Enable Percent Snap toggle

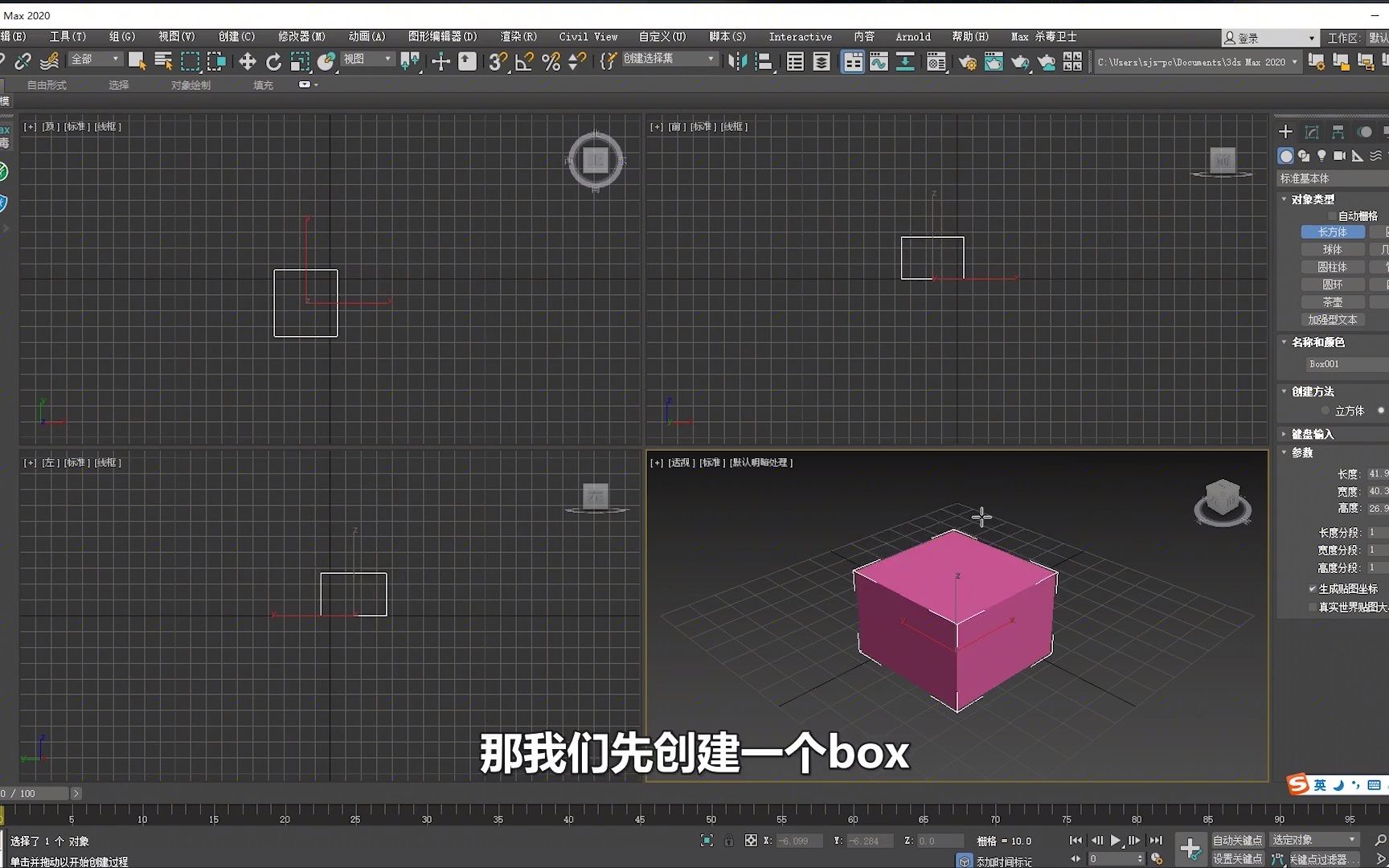pos(551,61)
